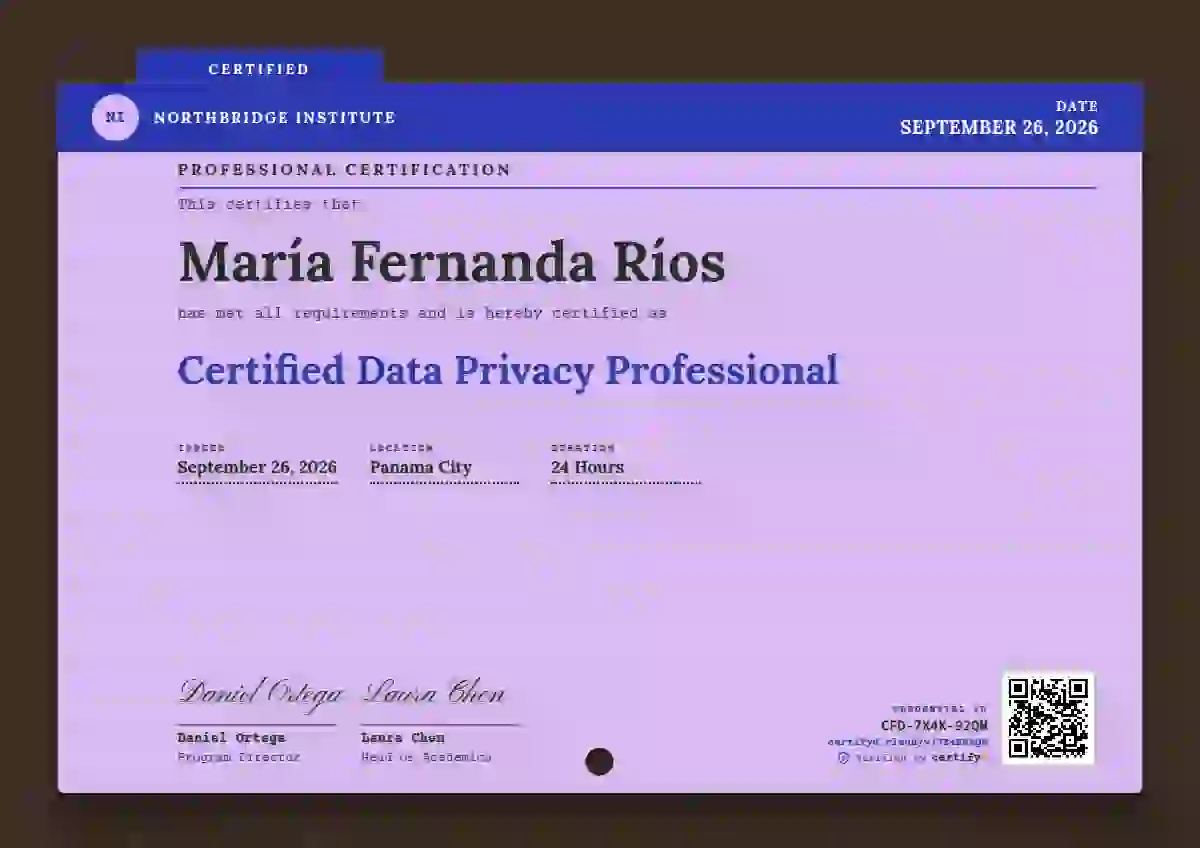The image size is (1200, 848).
Task: Click the small 'DATE' label in the header
Action: tap(1076, 106)
